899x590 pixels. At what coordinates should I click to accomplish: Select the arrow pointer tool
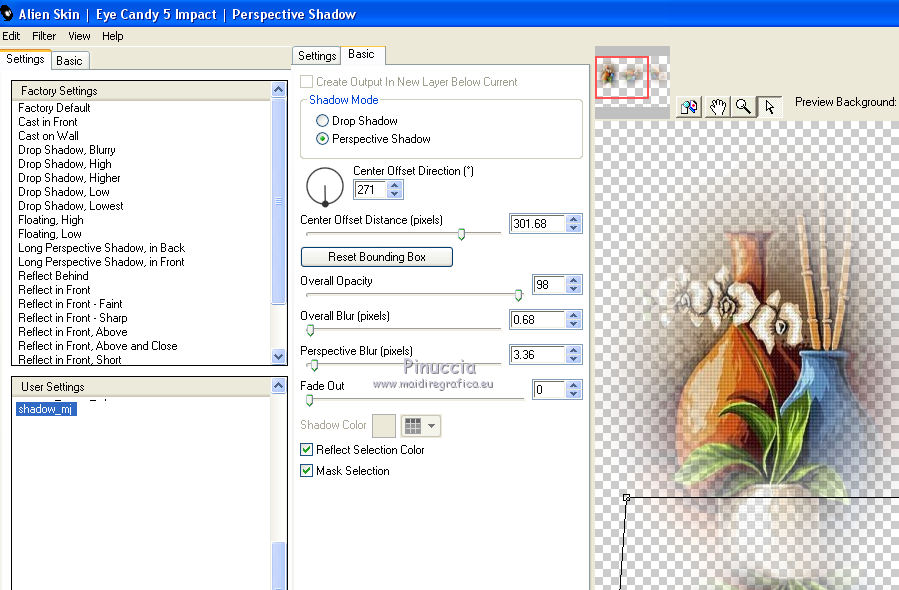pyautogui.click(x=769, y=107)
